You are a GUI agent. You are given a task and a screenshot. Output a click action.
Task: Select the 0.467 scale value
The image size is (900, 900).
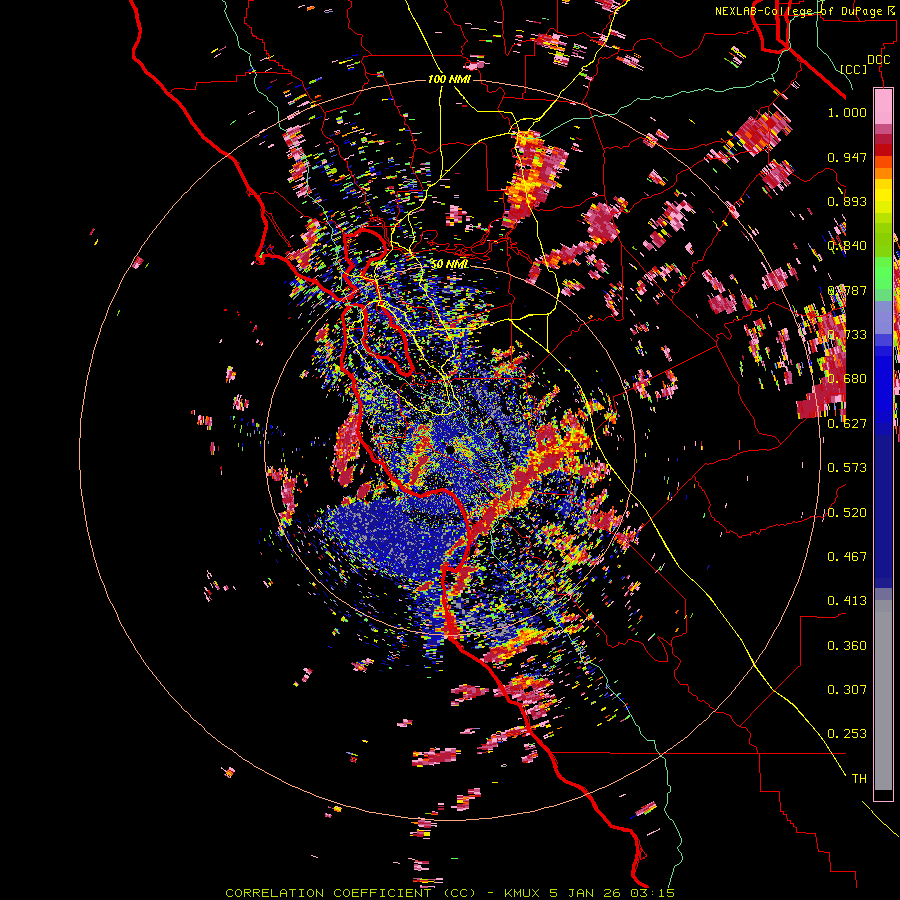[847, 557]
